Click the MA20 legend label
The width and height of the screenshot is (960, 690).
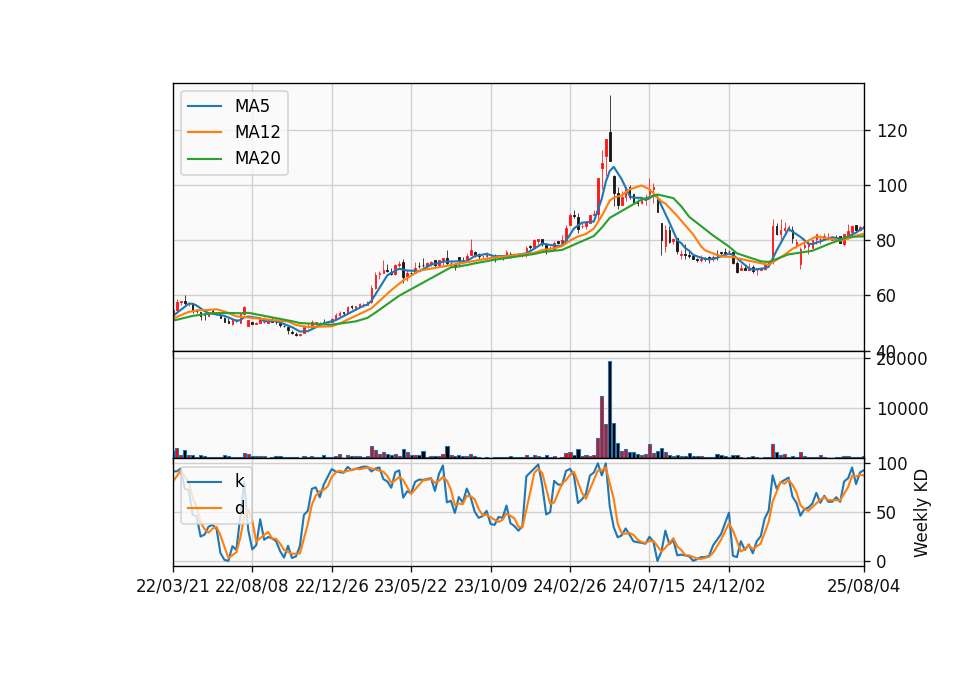tap(257, 158)
